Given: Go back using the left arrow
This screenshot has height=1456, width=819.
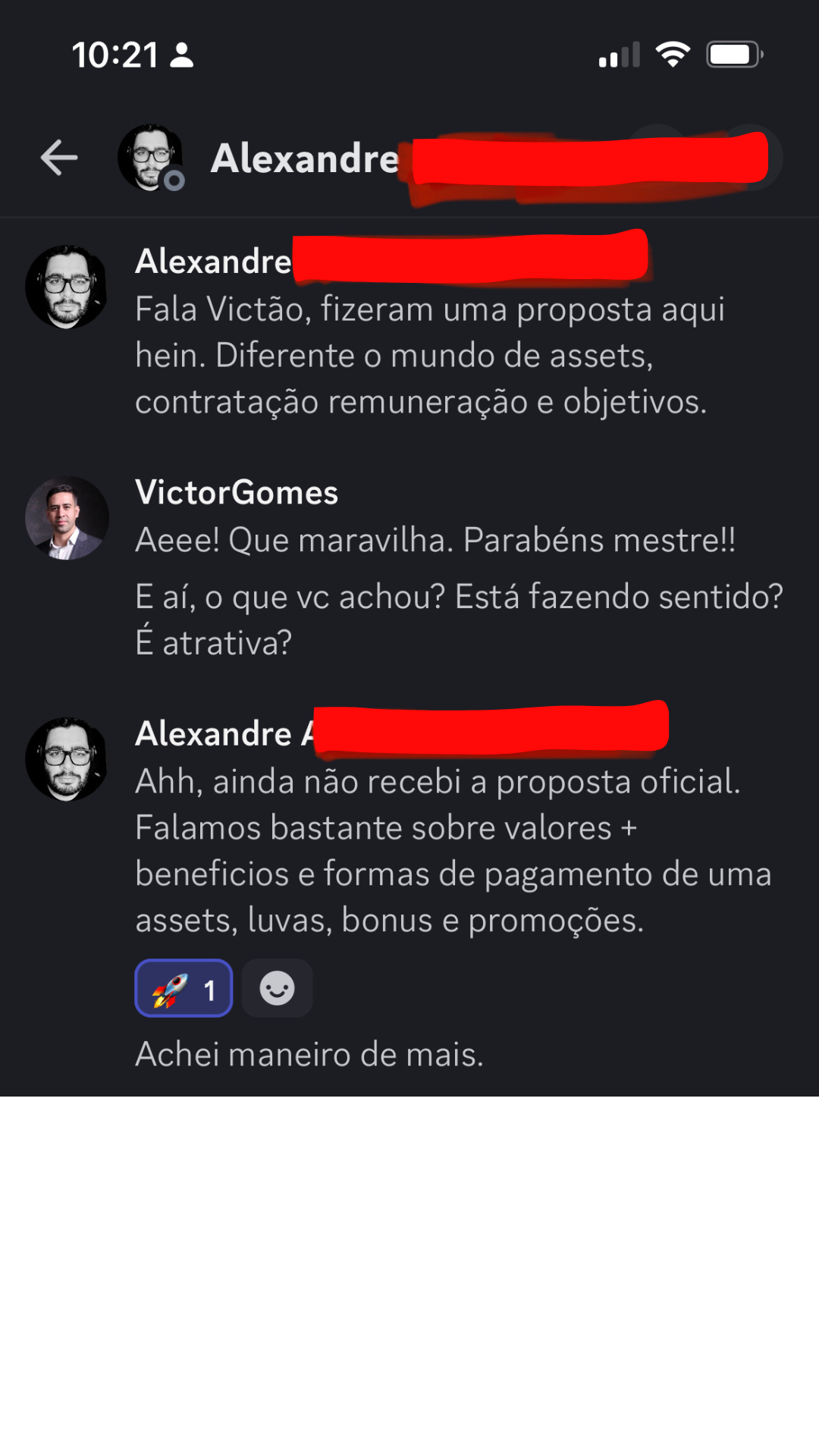Looking at the screenshot, I should (59, 158).
